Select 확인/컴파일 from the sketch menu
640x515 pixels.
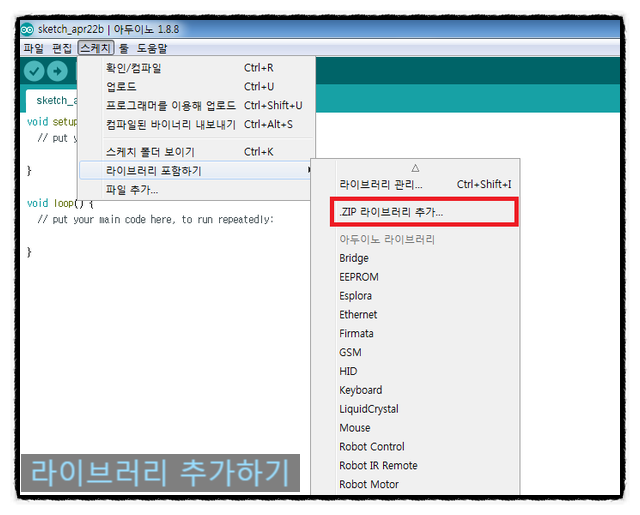click(x=134, y=68)
